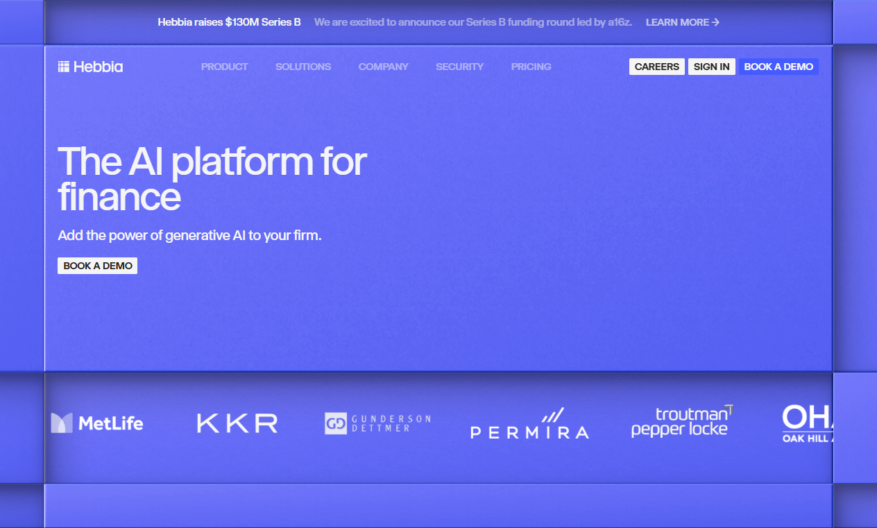Screen dimensions: 877x528
Task: Click the Sign In button
Action: point(711,67)
